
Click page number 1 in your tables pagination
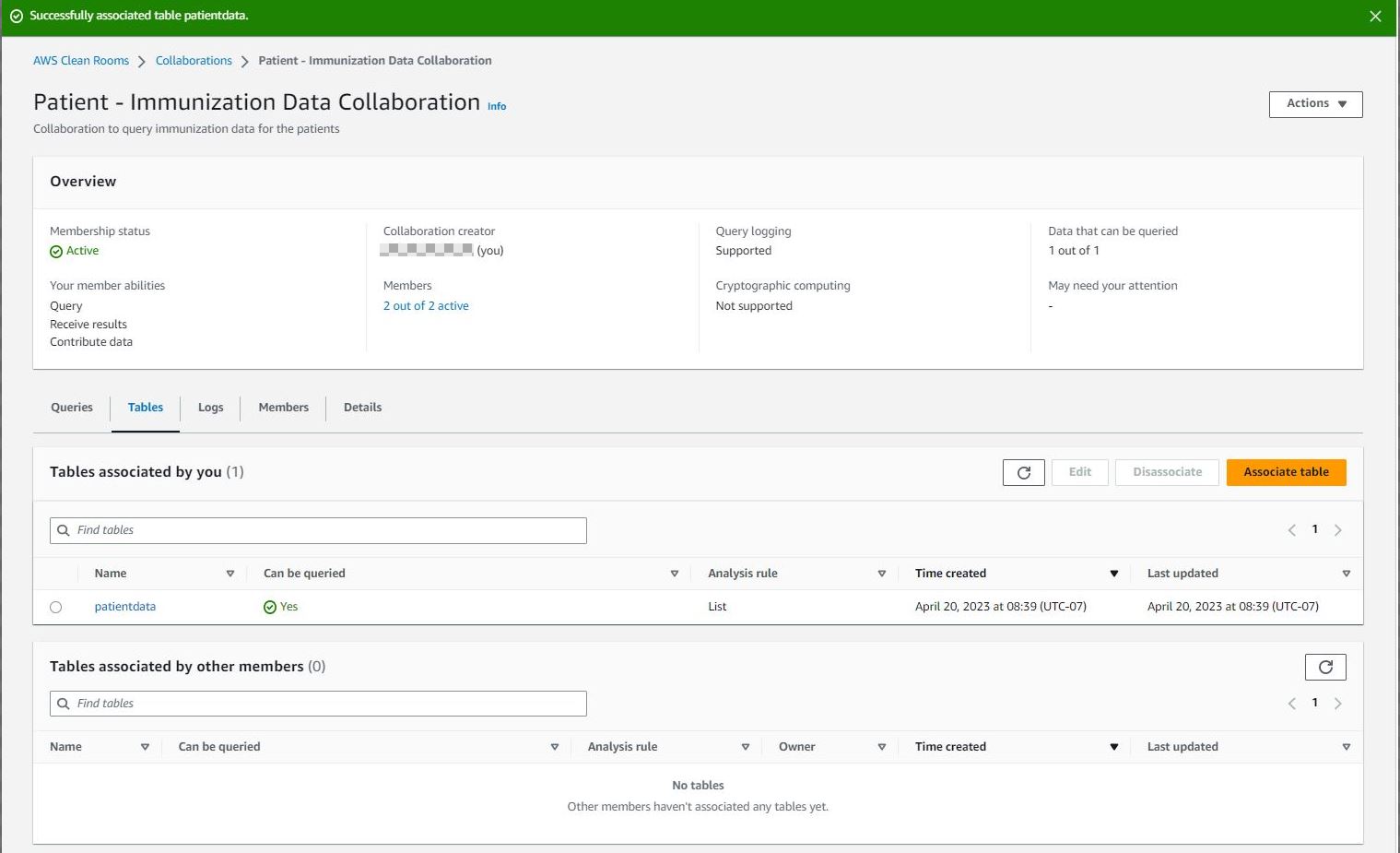pyautogui.click(x=1314, y=529)
